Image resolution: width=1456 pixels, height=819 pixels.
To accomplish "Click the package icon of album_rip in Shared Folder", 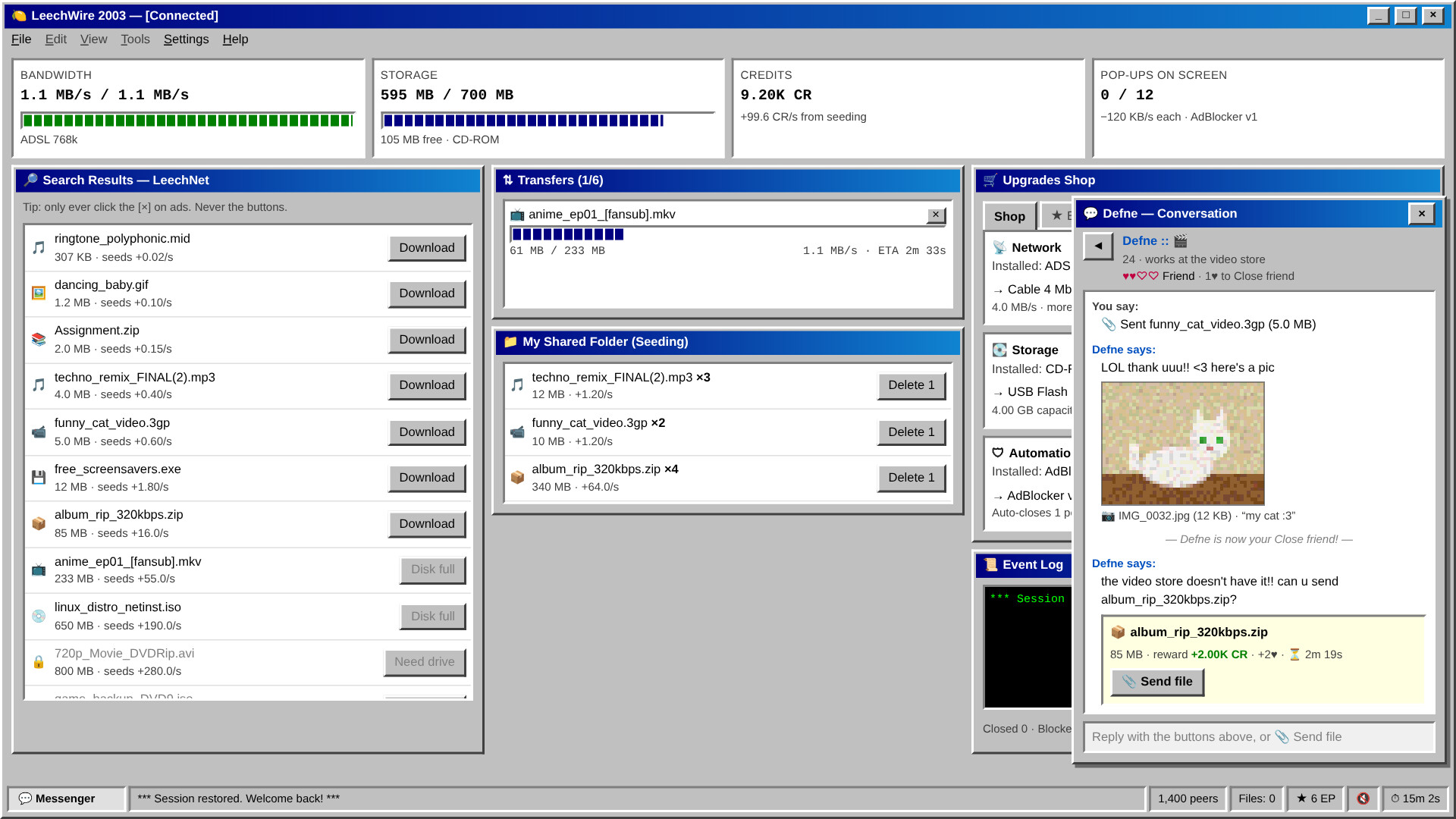I will point(517,478).
